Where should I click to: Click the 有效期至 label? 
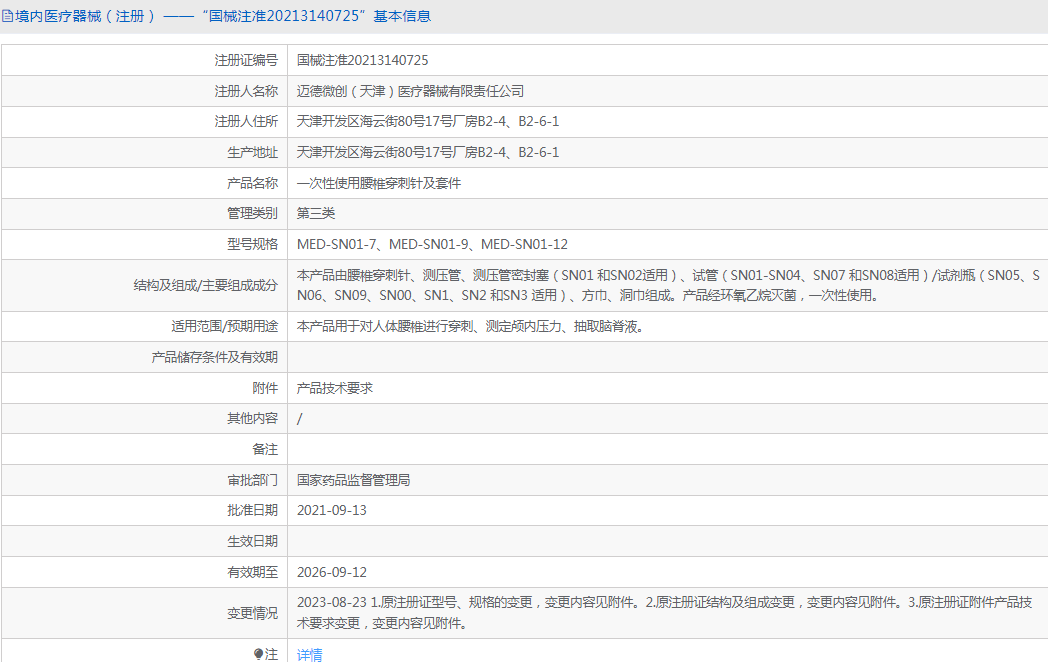[x=252, y=572]
